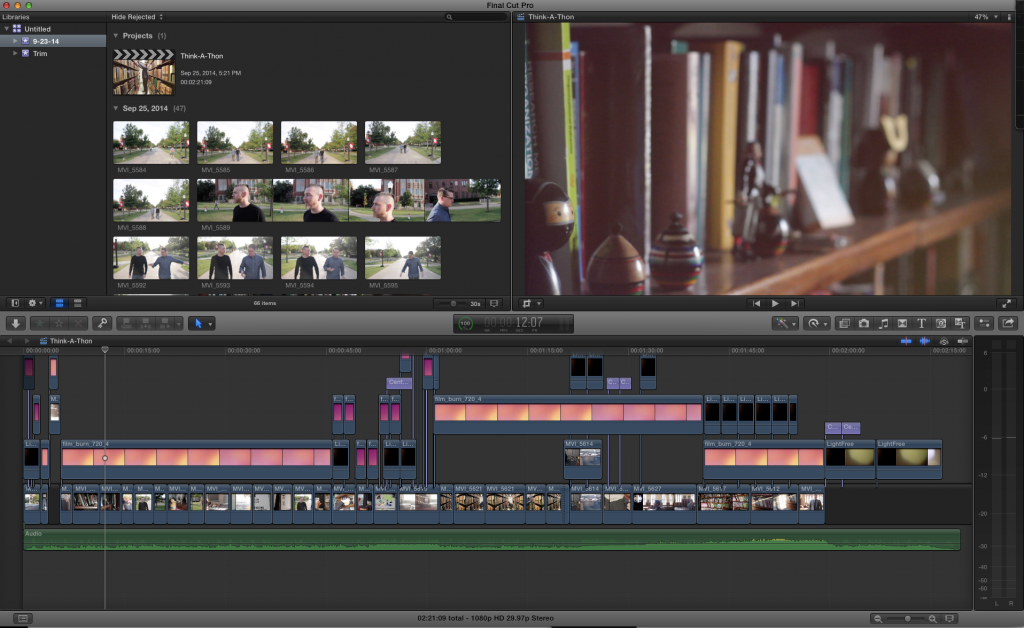This screenshot has width=1024, height=628.
Task: Open the browser gear action menu
Action: click(34, 303)
